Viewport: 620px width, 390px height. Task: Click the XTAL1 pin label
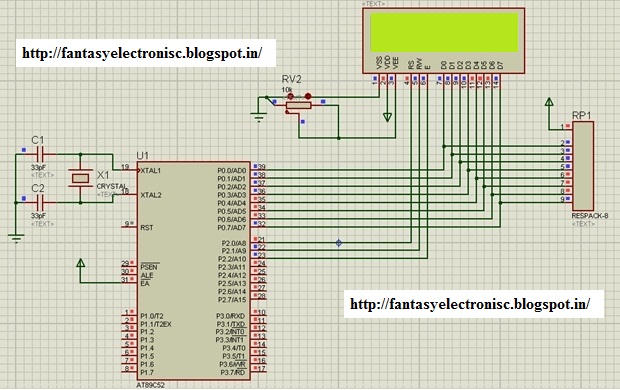pyautogui.click(x=151, y=170)
